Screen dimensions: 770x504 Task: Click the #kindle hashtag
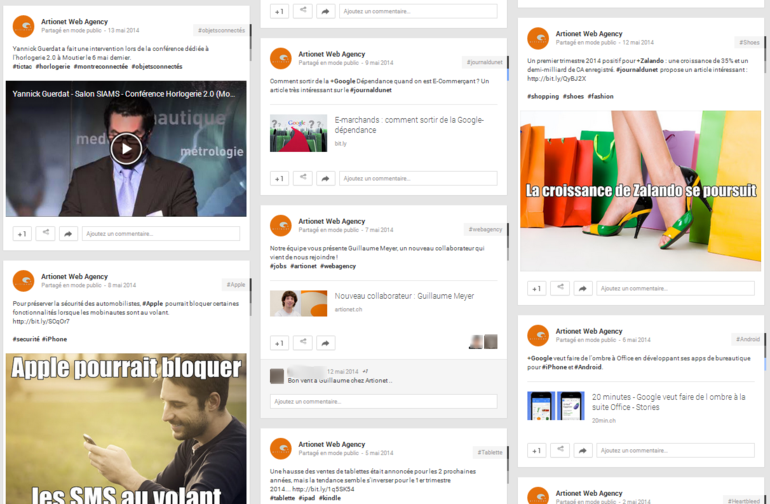[330, 498]
